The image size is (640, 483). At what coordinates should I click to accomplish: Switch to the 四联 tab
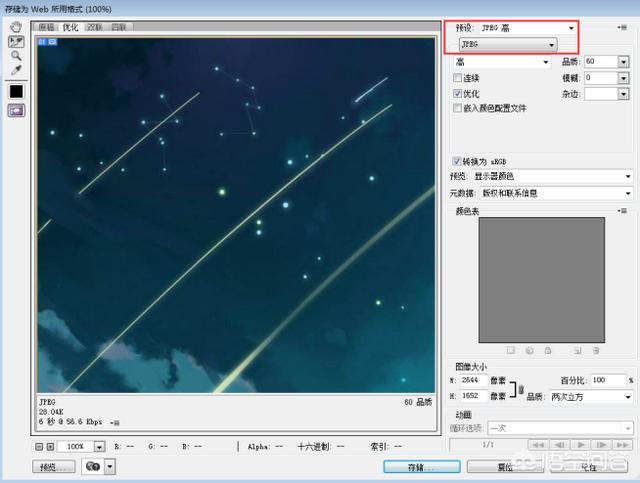pyautogui.click(x=119, y=27)
